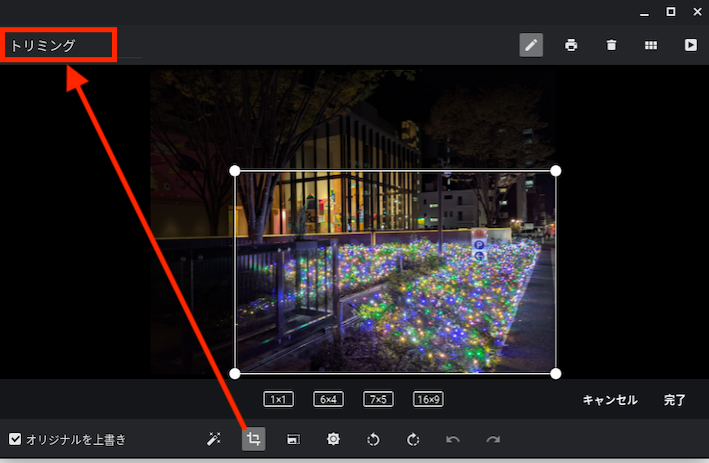This screenshot has height=463, width=709.
Task: Click the pencil edit icon
Action: (x=531, y=45)
